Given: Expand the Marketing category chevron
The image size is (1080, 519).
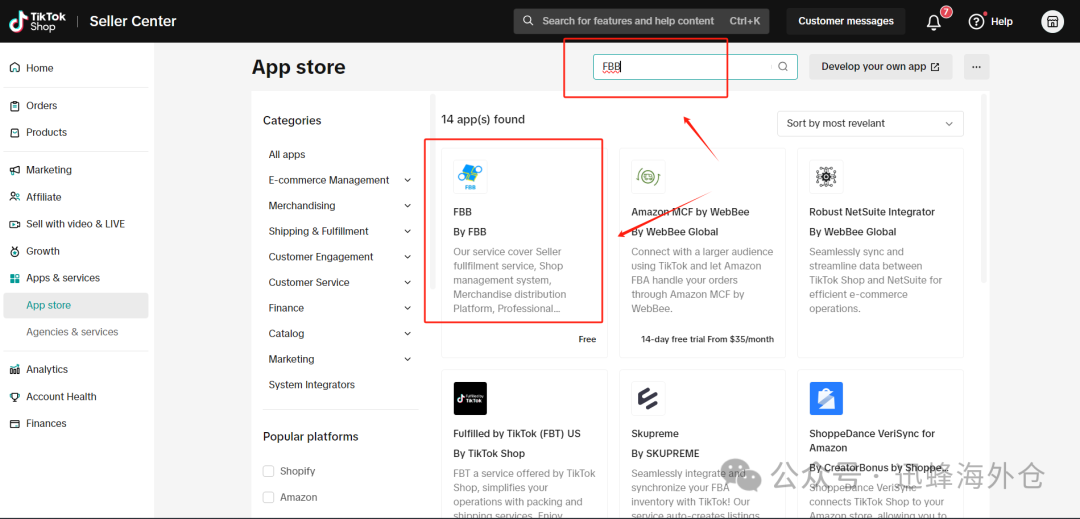Looking at the screenshot, I should tap(407, 359).
